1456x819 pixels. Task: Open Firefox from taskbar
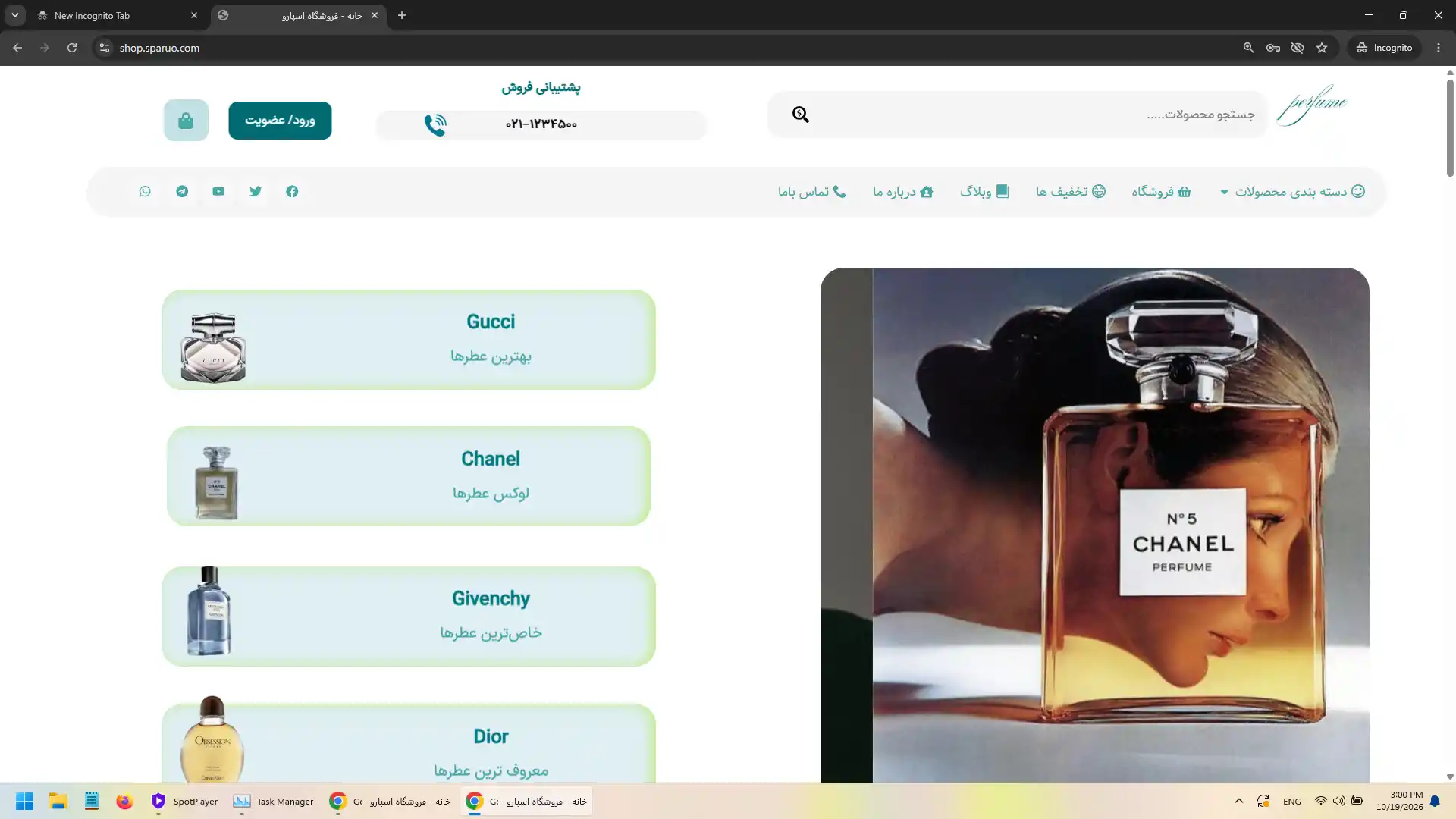pyautogui.click(x=125, y=801)
